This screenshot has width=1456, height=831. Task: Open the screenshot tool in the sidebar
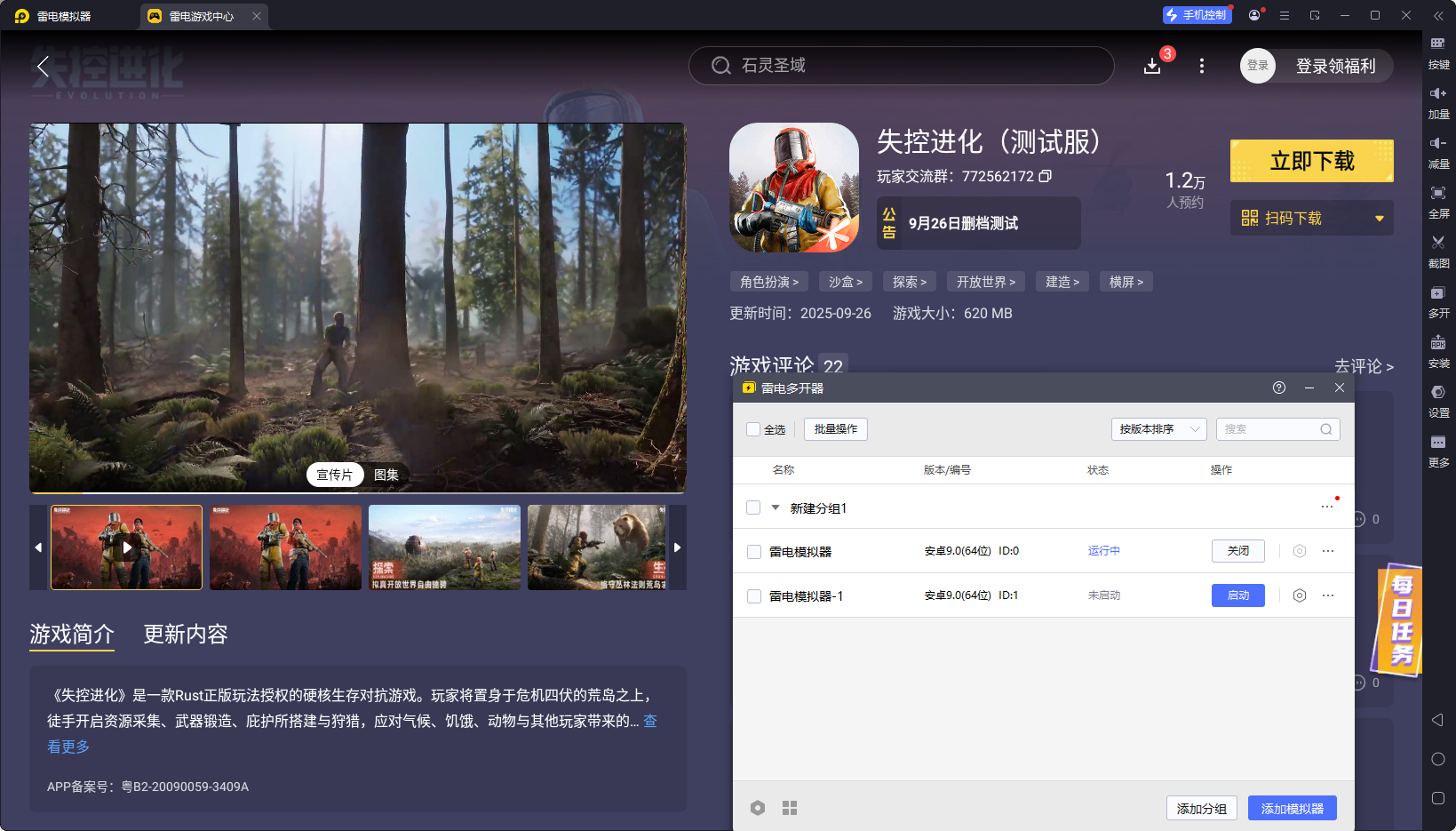pos(1438,249)
